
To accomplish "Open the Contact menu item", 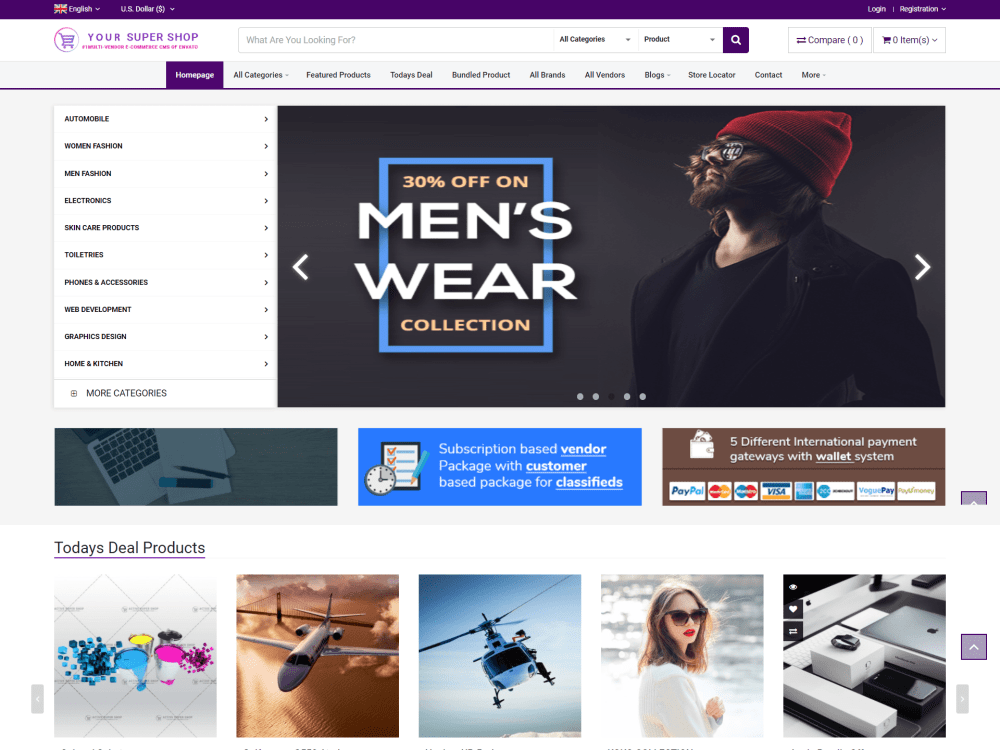I will click(x=768, y=75).
